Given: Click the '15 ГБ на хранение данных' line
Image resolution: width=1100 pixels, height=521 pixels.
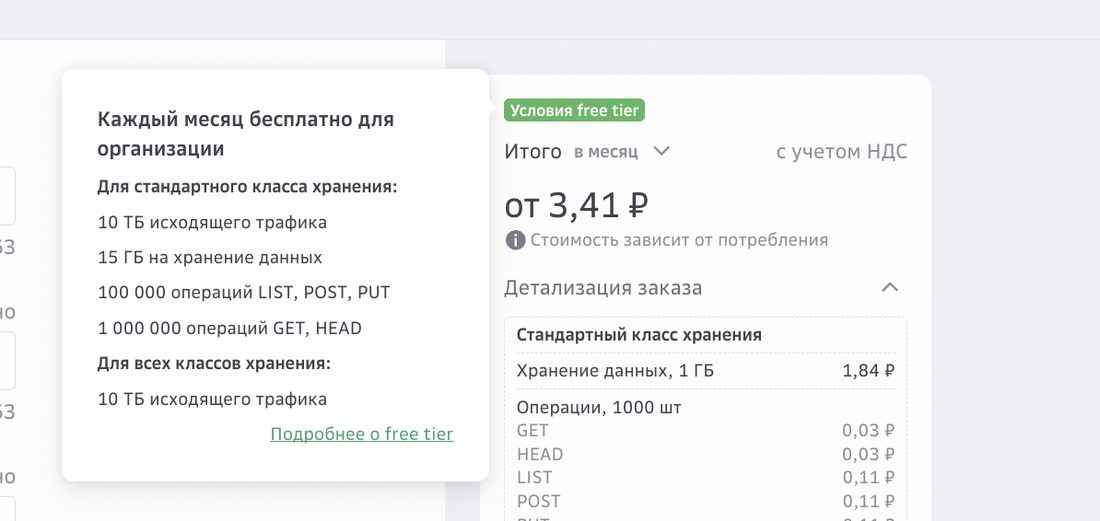Looking at the screenshot, I should coord(210,257).
